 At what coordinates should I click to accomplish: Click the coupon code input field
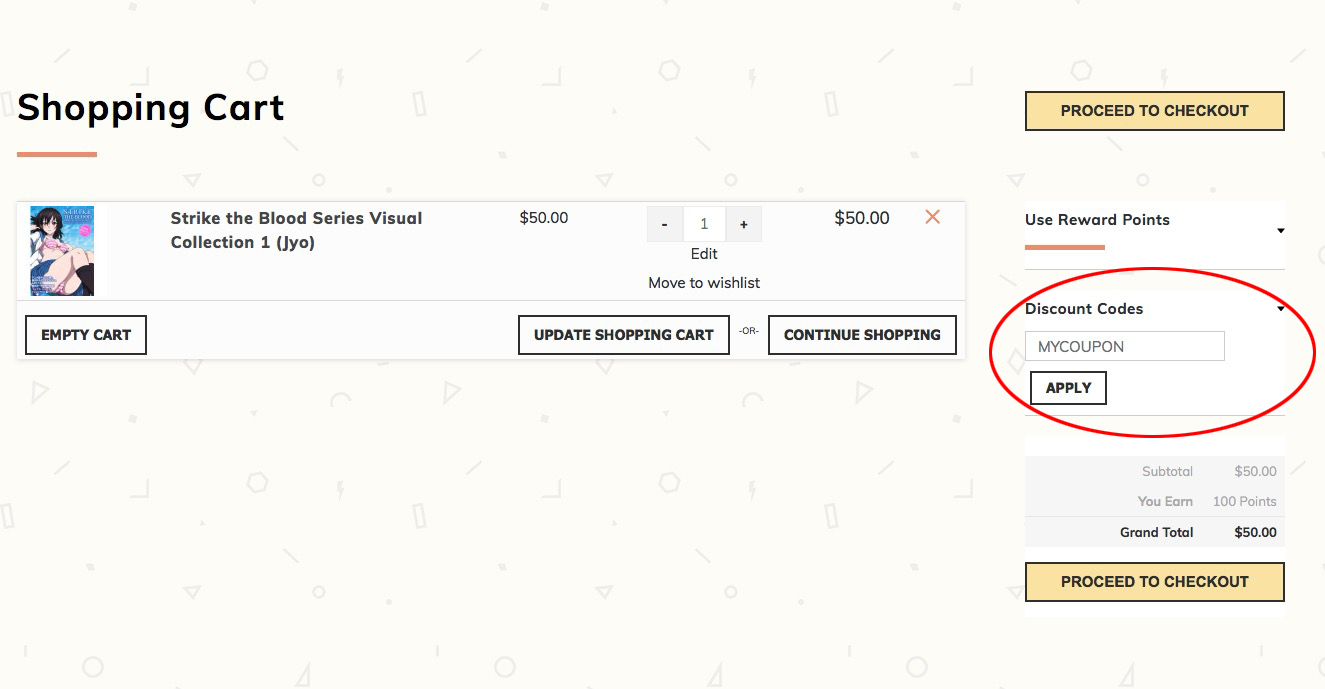(x=1124, y=347)
